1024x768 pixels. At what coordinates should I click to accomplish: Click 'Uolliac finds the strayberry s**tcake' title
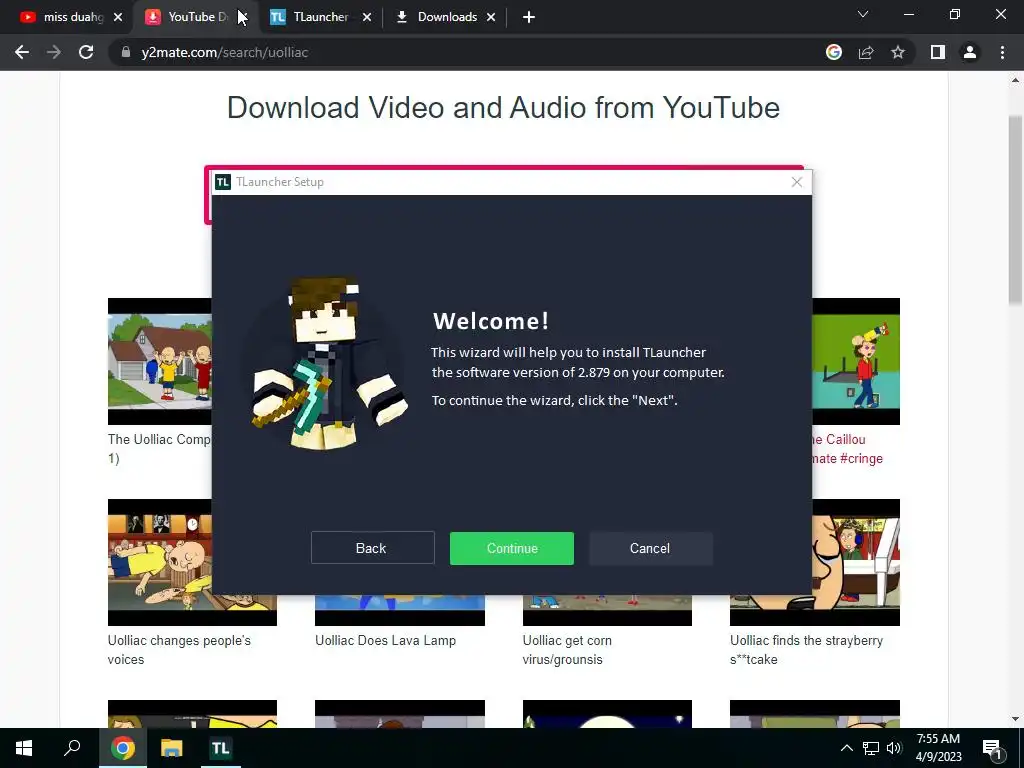click(x=807, y=650)
